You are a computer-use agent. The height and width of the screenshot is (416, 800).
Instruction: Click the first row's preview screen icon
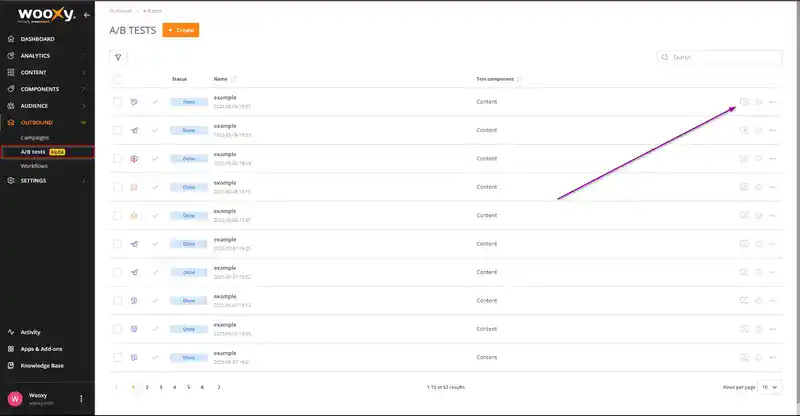744,102
